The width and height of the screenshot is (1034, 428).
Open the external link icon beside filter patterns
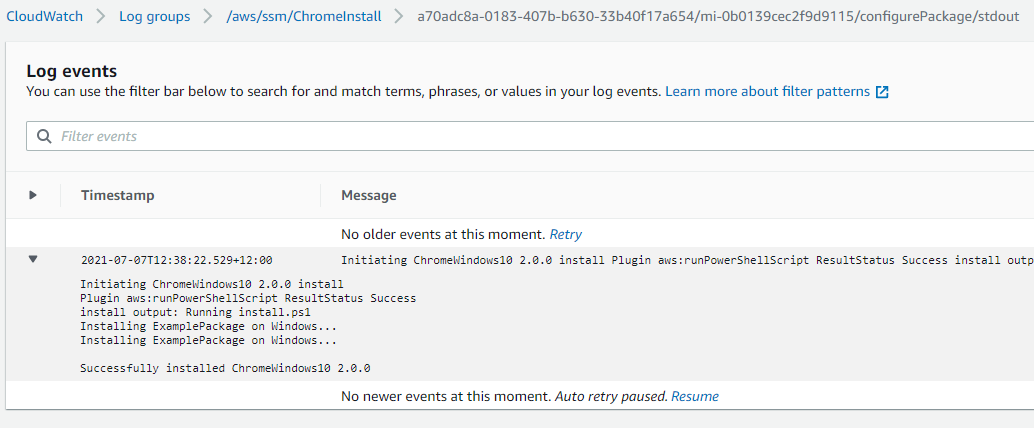(882, 92)
